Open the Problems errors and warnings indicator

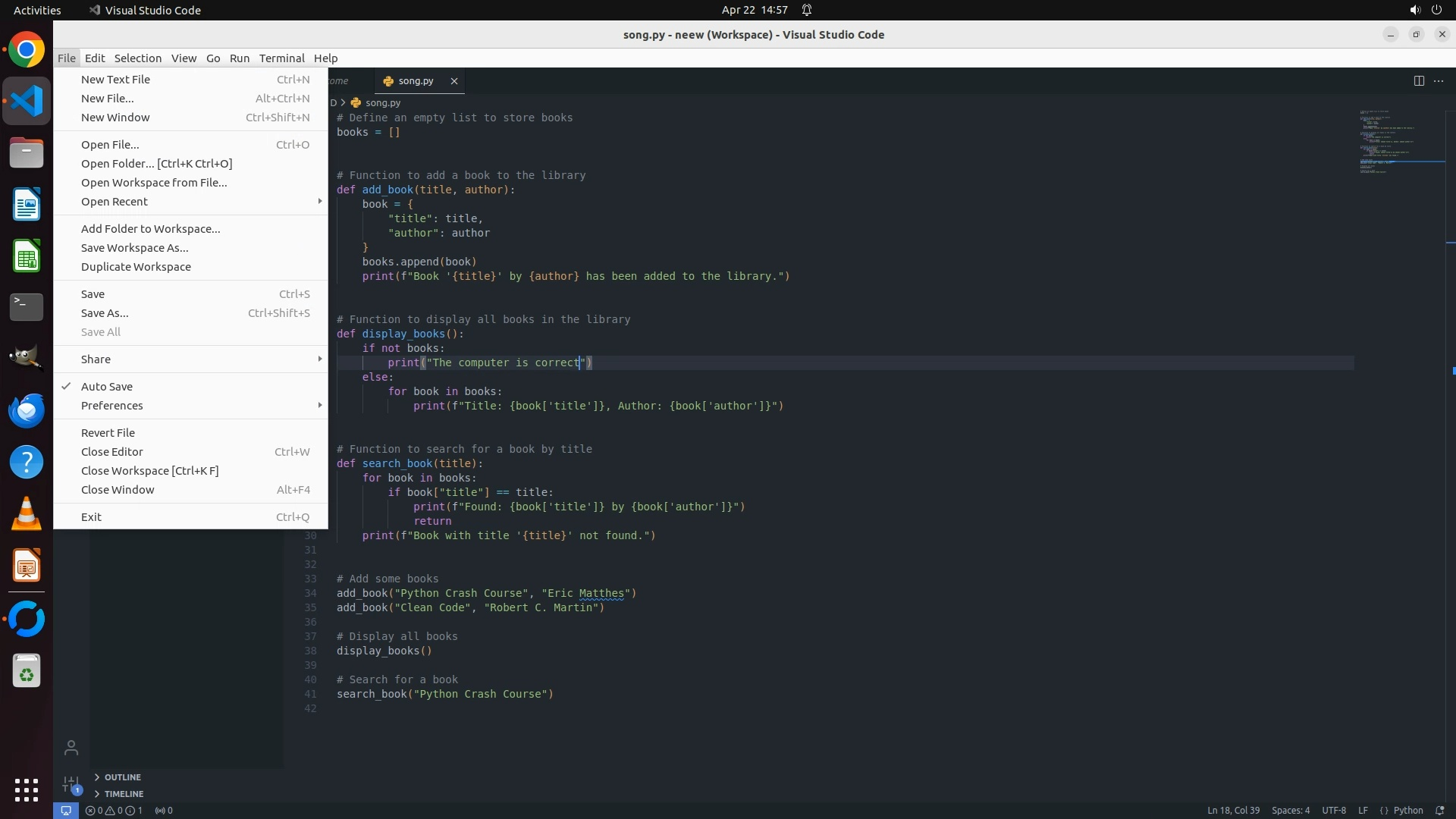[114, 810]
